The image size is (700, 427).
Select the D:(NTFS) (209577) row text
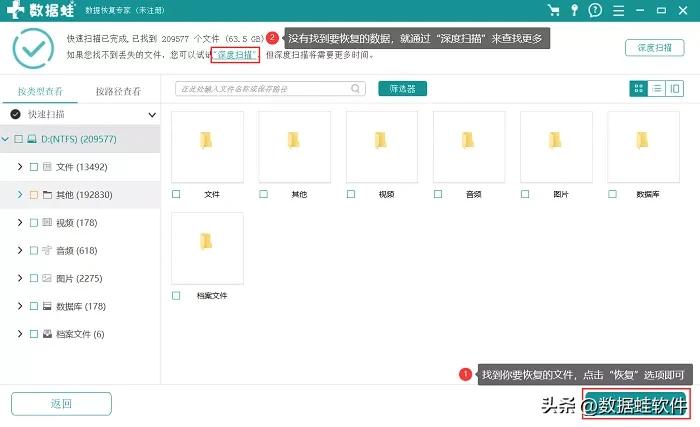coord(79,139)
